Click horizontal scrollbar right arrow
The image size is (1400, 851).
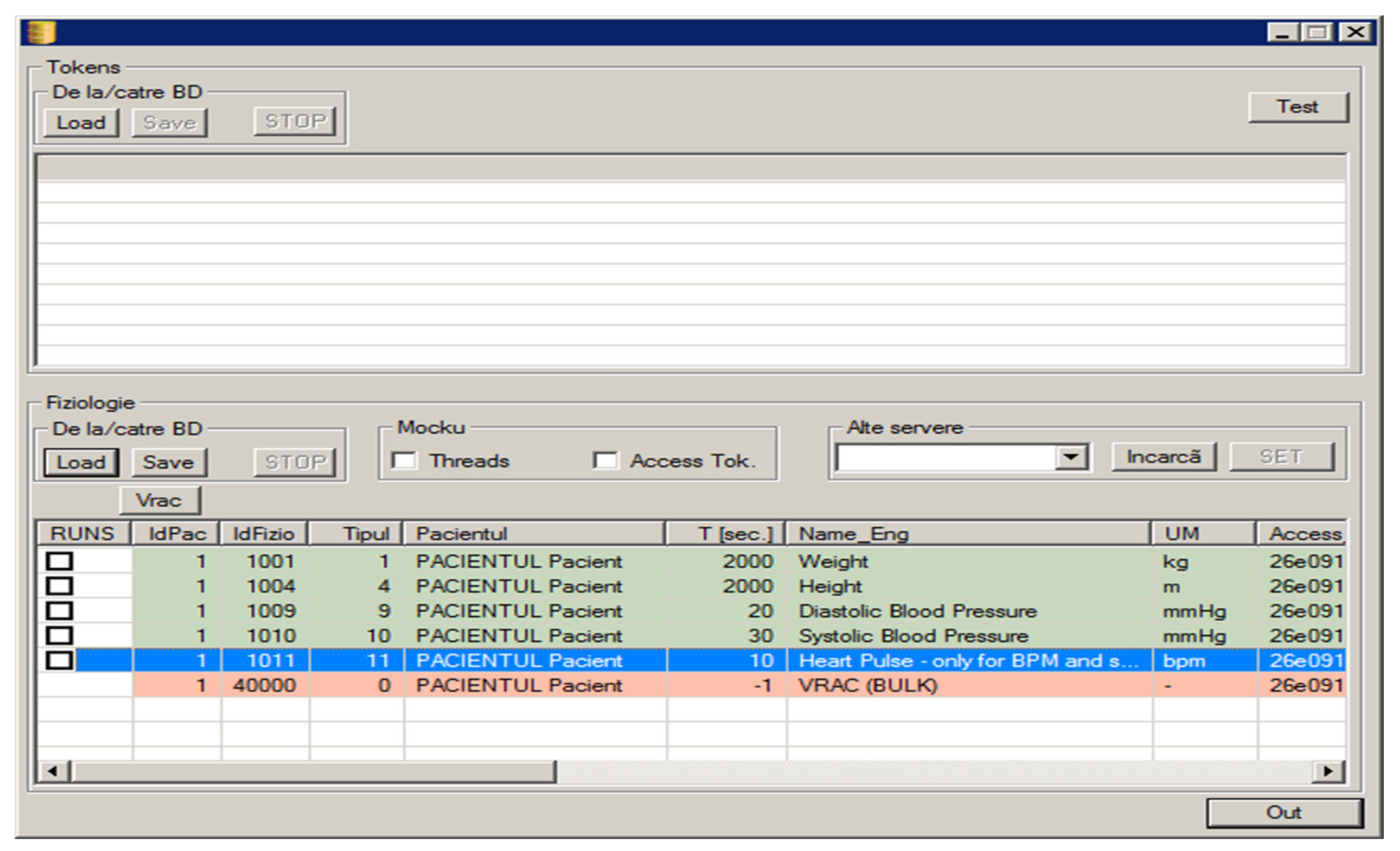[x=1328, y=771]
